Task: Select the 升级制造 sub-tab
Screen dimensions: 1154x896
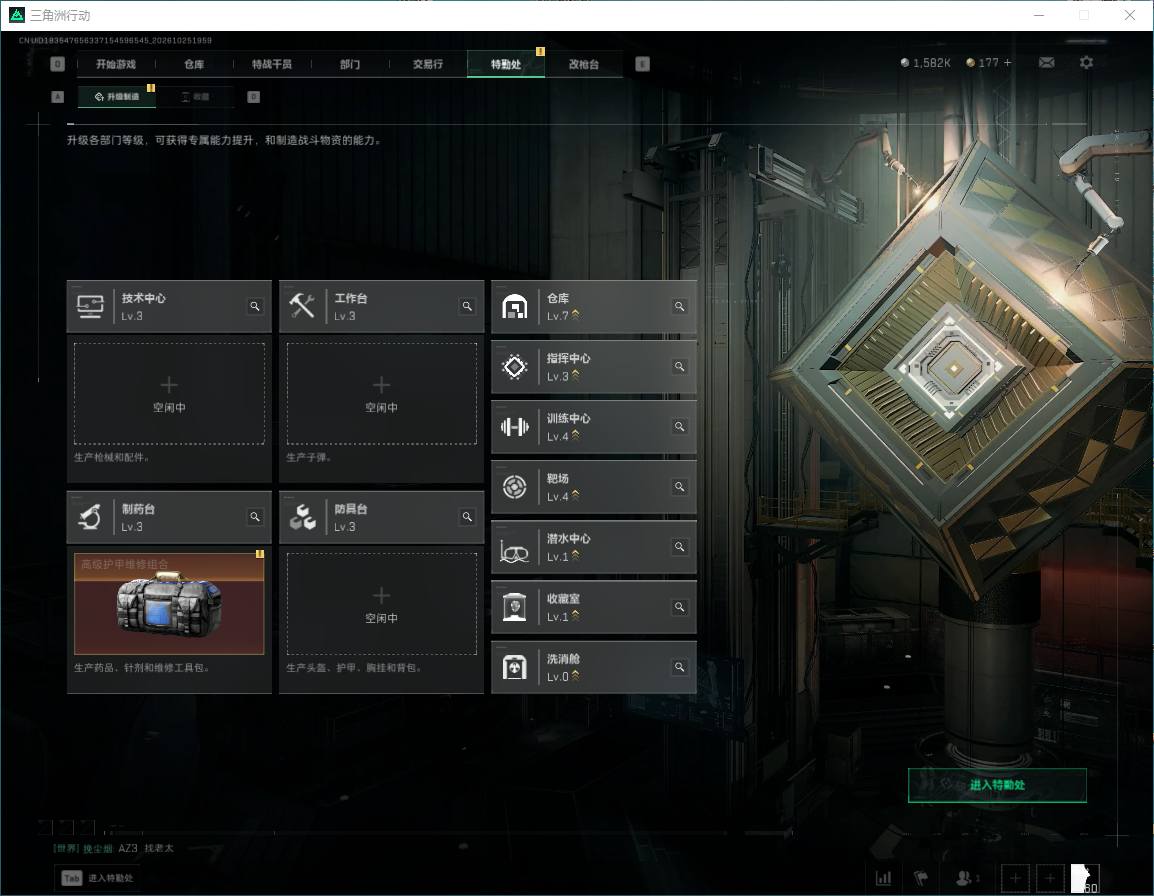Action: tap(117, 96)
